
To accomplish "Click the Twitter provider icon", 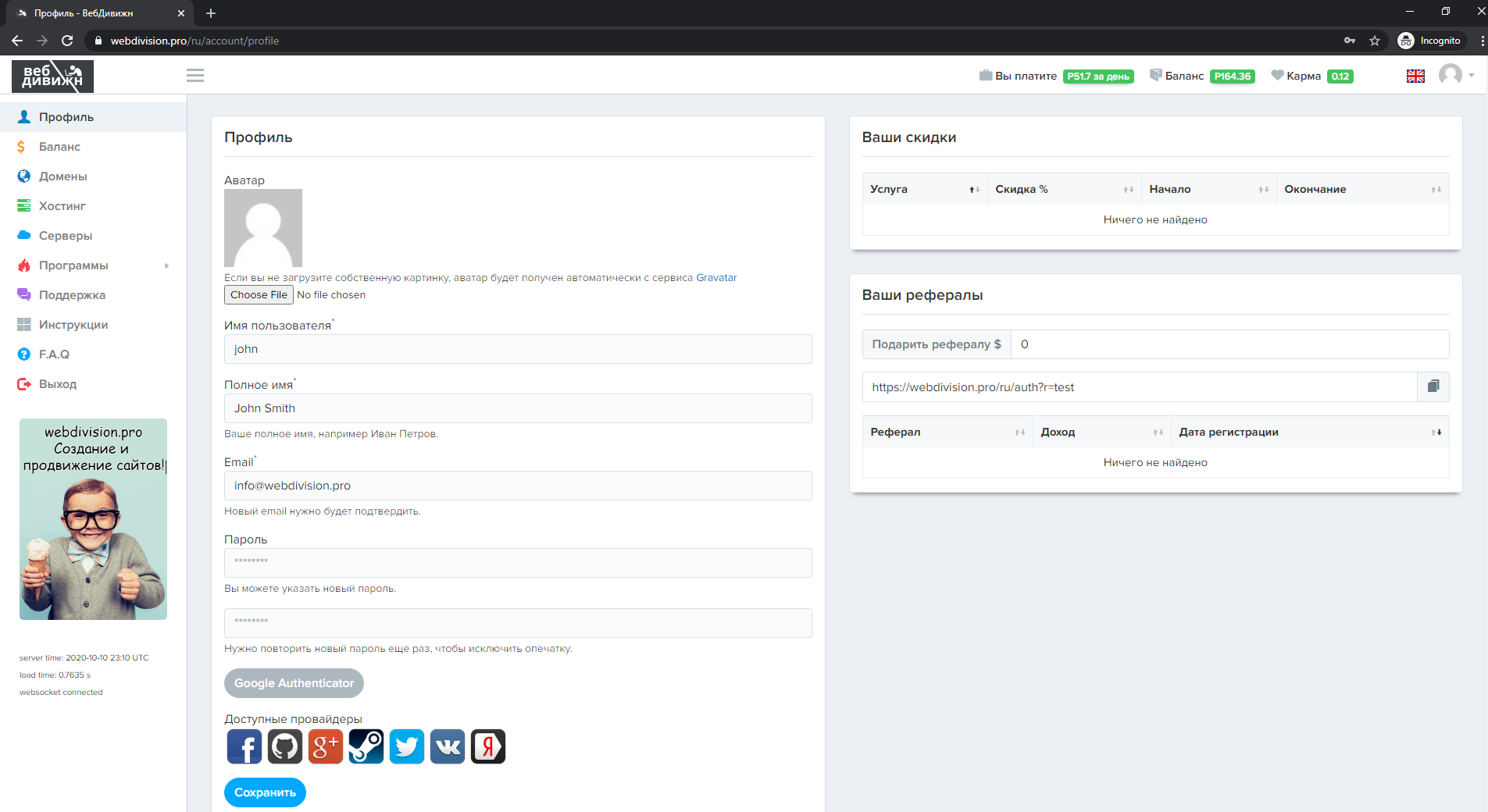I will coord(407,746).
